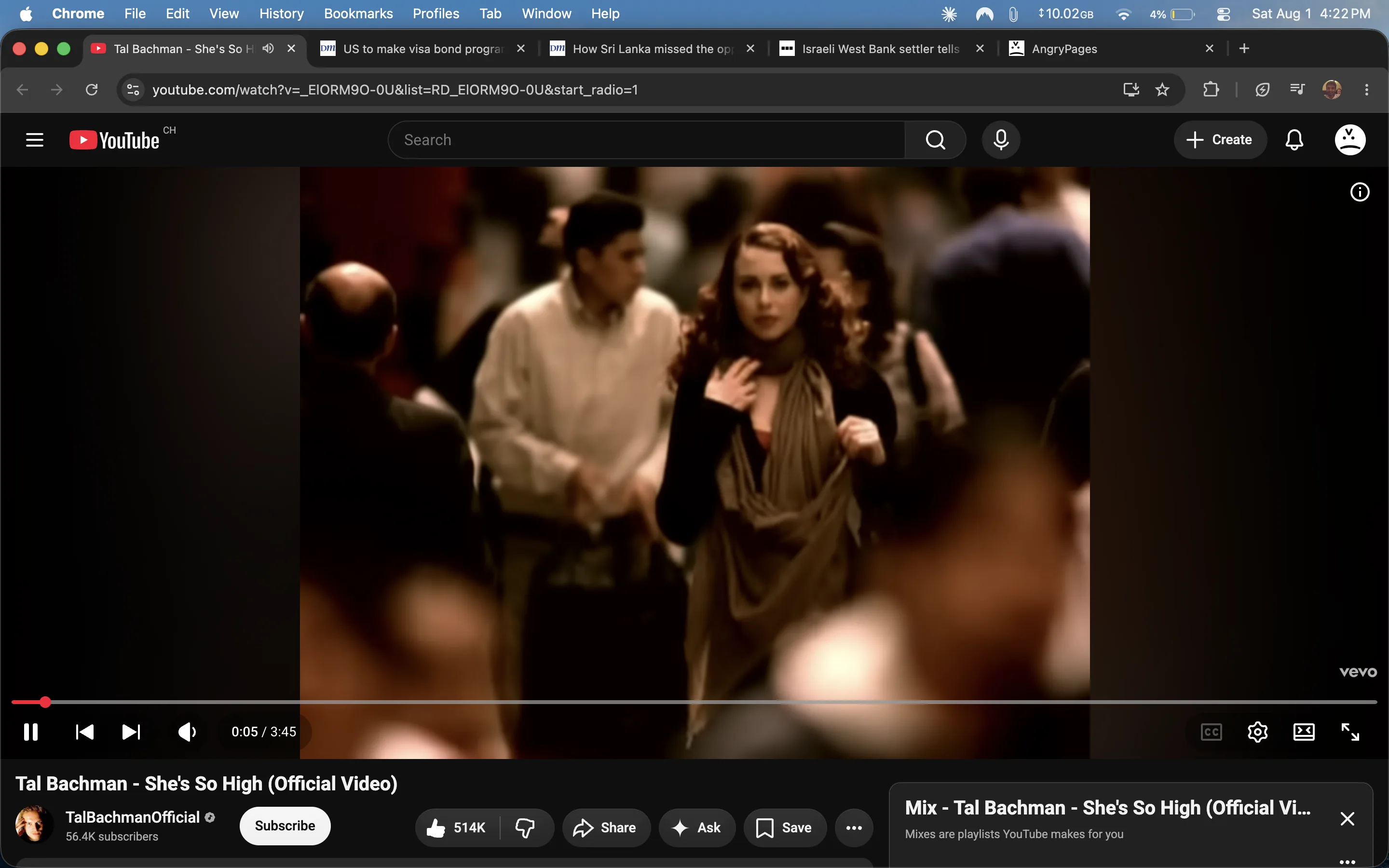This screenshot has width=1389, height=868.
Task: Open the Chrome performance toolbar icon
Action: [1262, 90]
